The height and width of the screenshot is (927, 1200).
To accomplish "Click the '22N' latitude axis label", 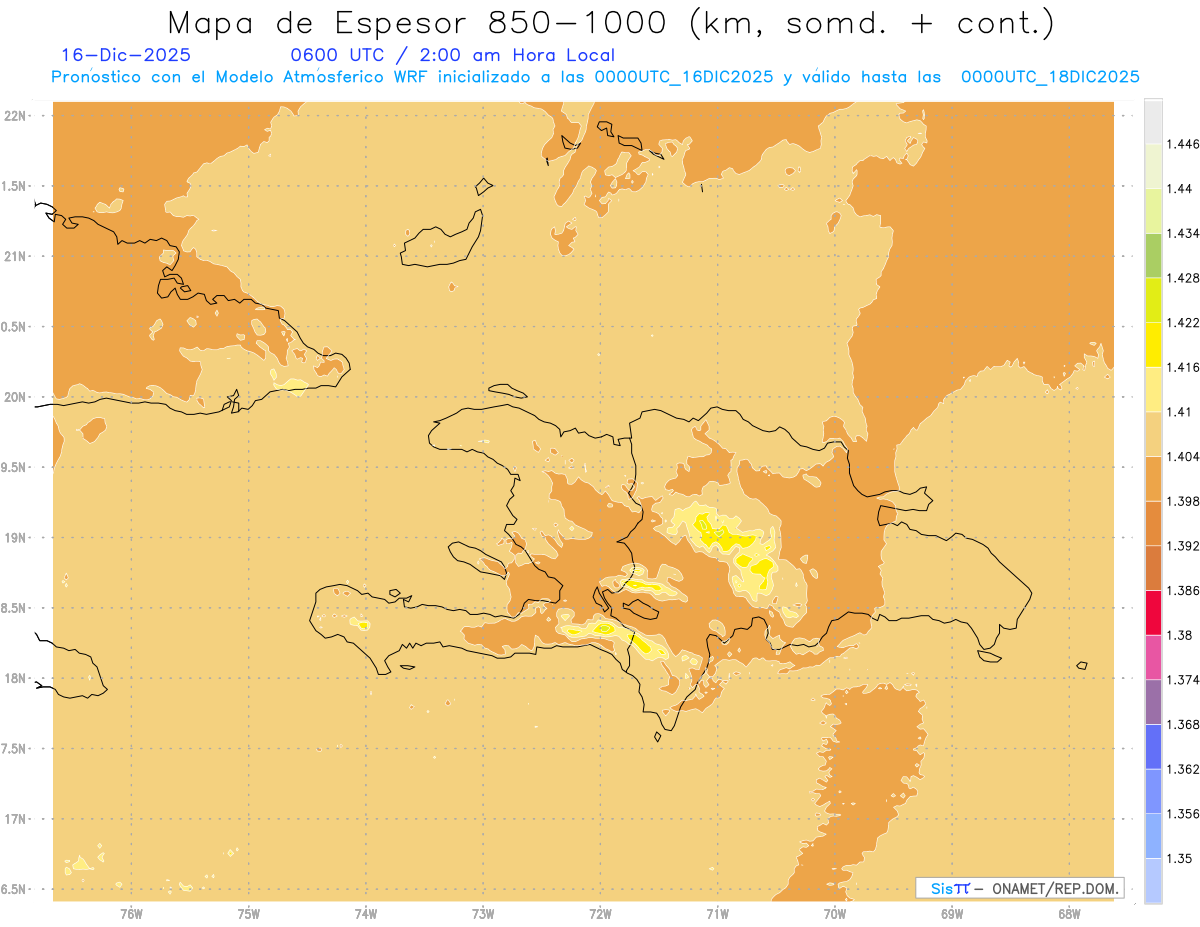I will (x=16, y=115).
